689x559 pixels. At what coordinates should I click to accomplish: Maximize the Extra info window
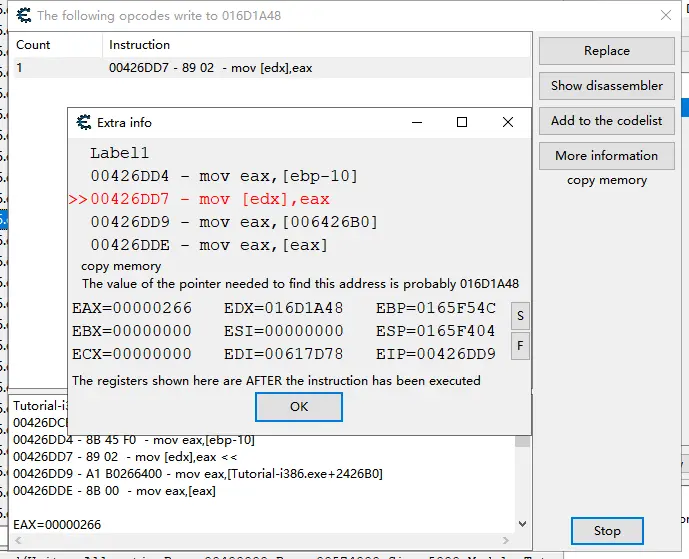tap(462, 122)
